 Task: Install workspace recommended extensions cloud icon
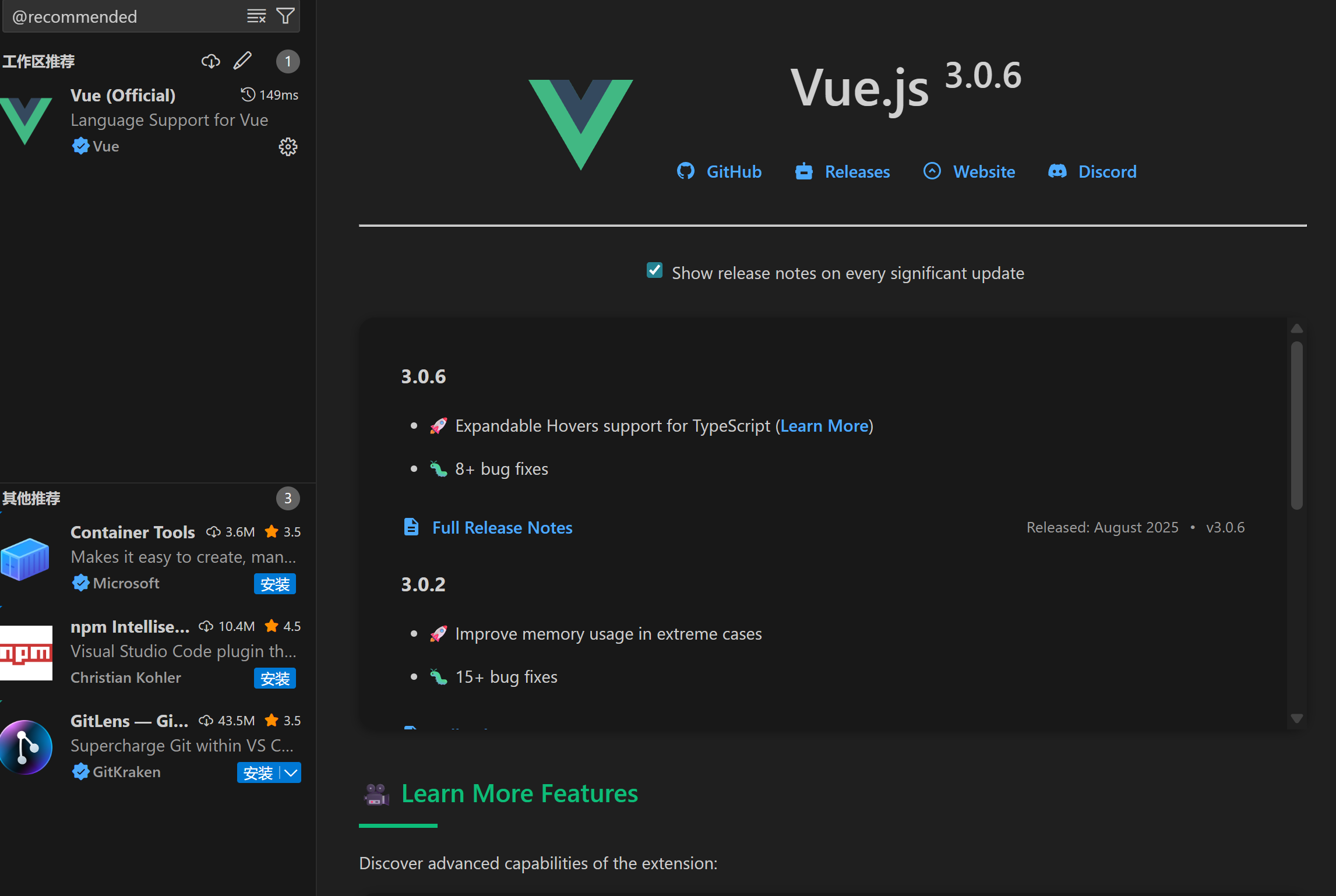[x=210, y=61]
